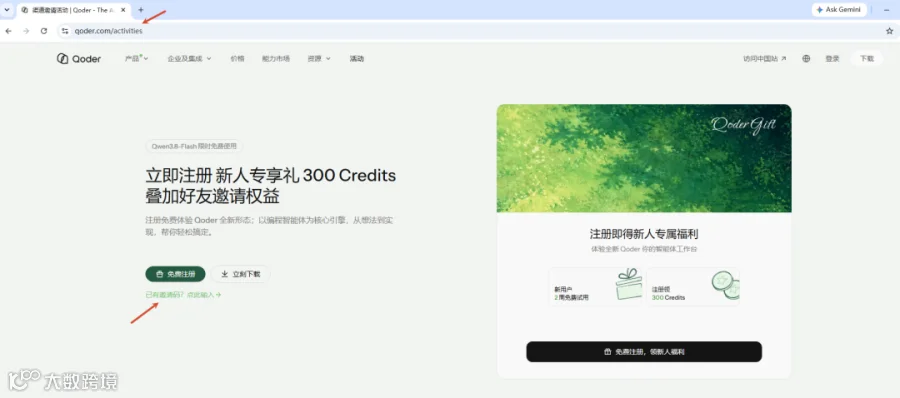Click the globe language icon
The height and width of the screenshot is (398, 900).
point(806,59)
